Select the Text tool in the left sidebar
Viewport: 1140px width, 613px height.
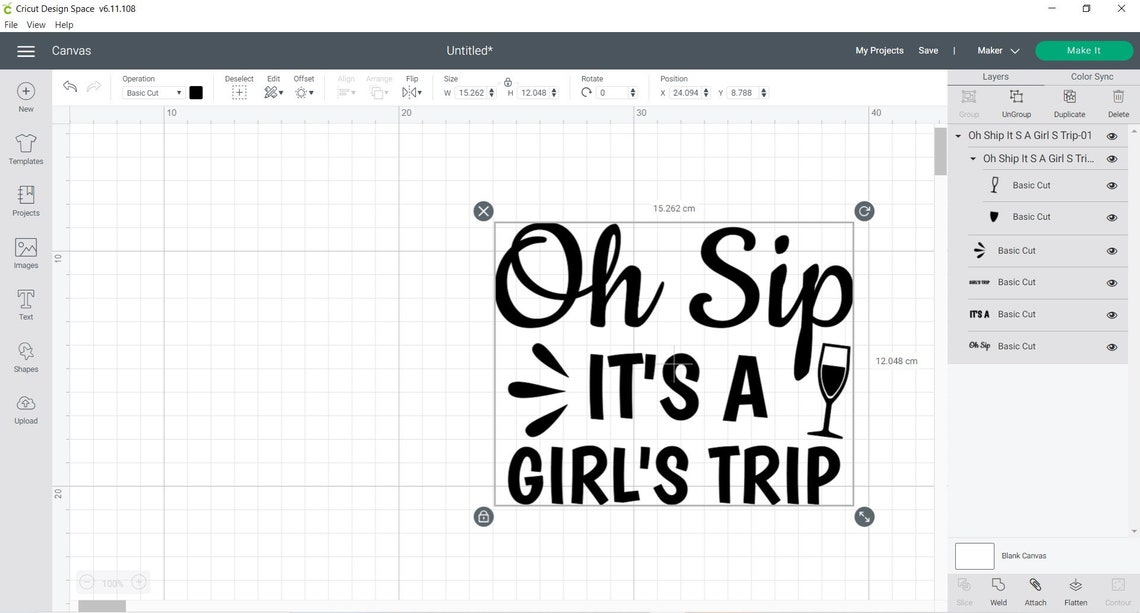24,302
